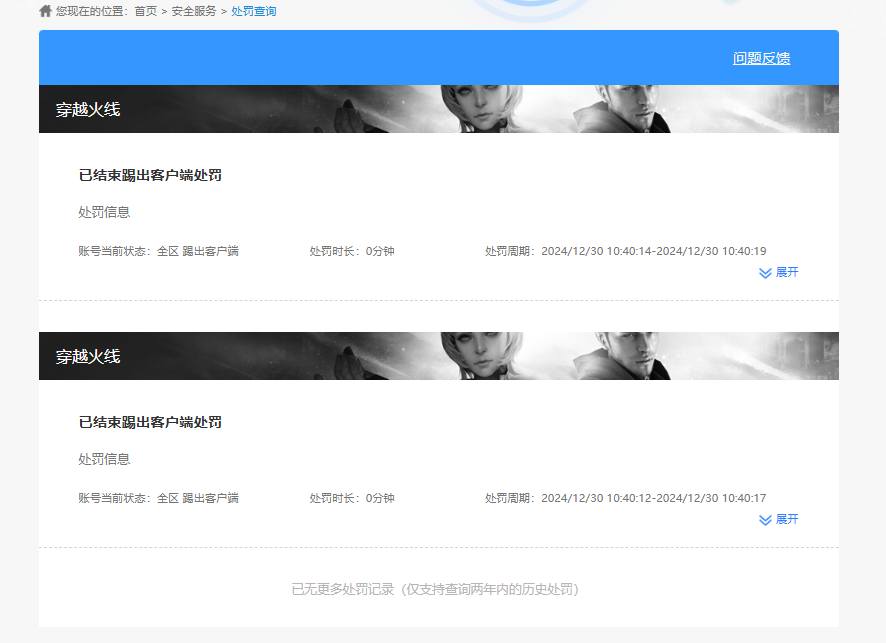Click 账号当前状态 text in first record
This screenshot has height=643, width=886.
pos(159,251)
